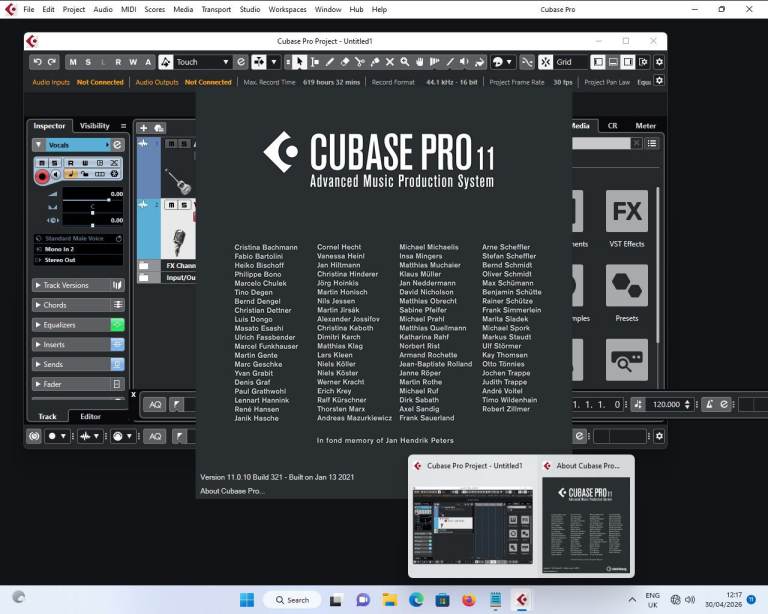Select the About Cubase Pro taskbar thumbnail
Viewport: 768px width, 614px height.
tap(585, 518)
